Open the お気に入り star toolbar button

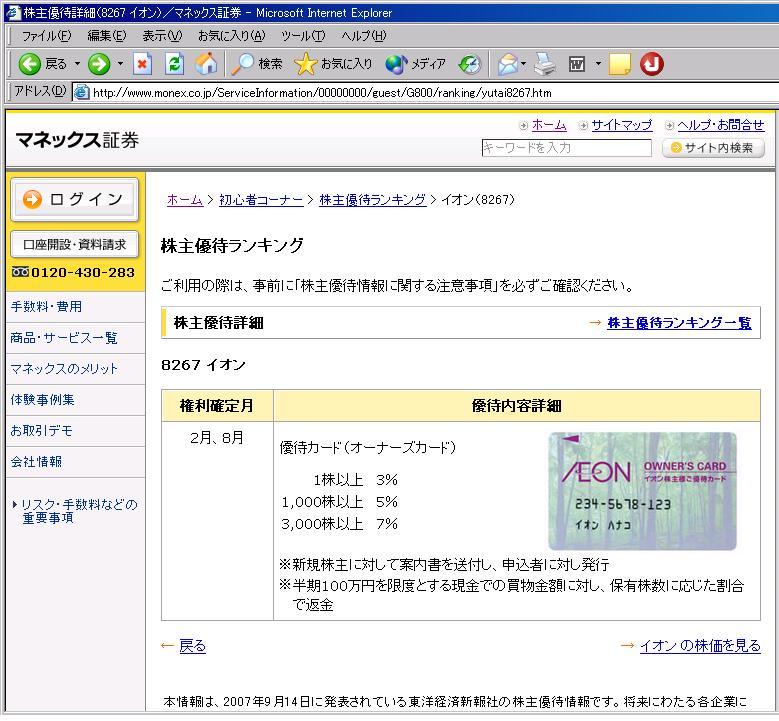click(x=334, y=64)
